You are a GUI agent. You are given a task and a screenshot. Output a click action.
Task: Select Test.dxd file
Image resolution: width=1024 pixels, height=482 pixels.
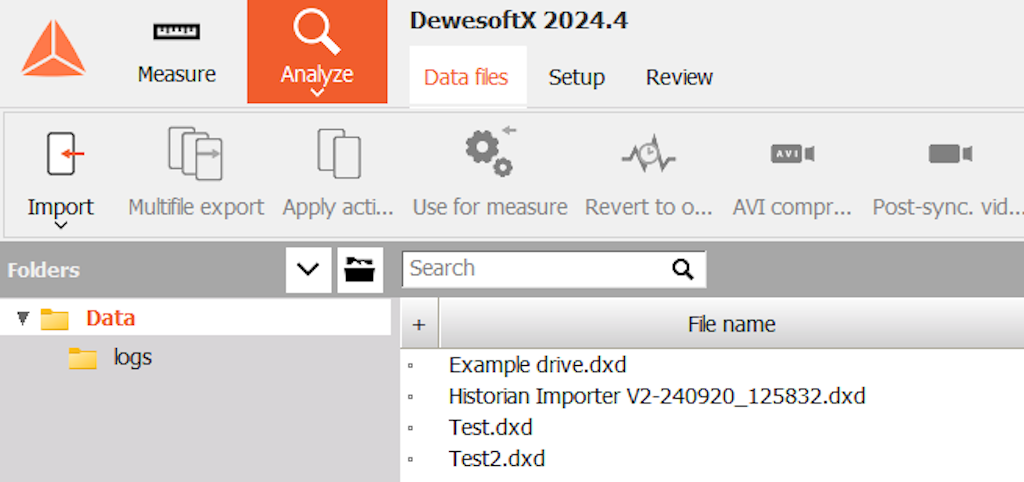click(490, 427)
